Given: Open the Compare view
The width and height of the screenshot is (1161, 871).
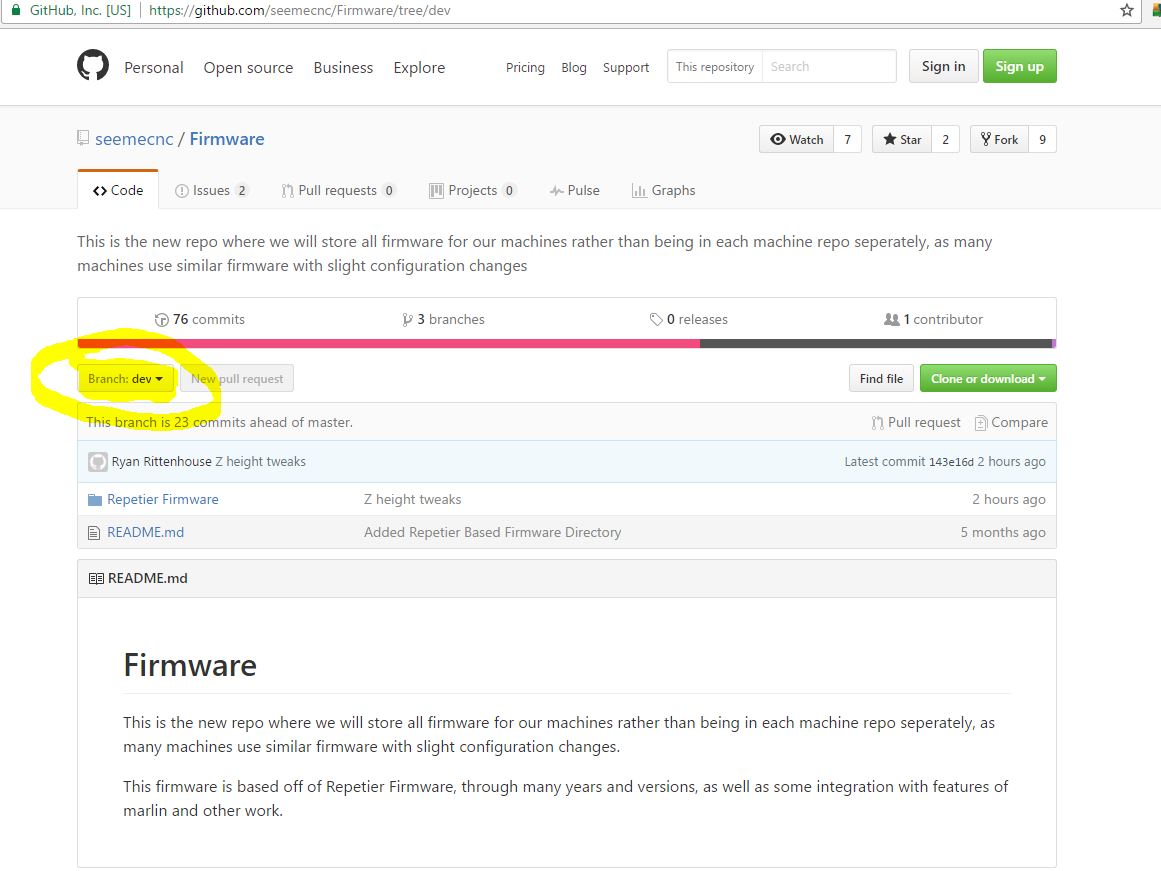Looking at the screenshot, I should [1011, 422].
